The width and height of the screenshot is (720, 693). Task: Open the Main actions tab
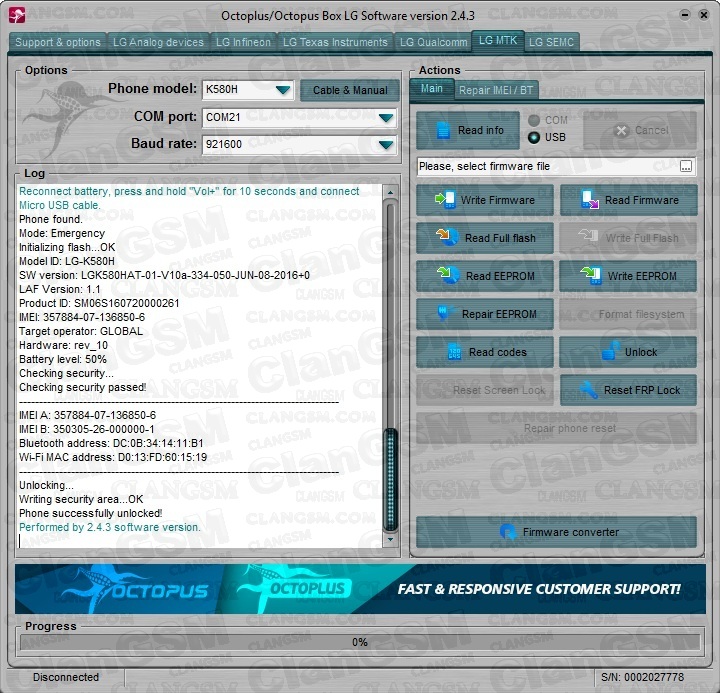[432, 88]
